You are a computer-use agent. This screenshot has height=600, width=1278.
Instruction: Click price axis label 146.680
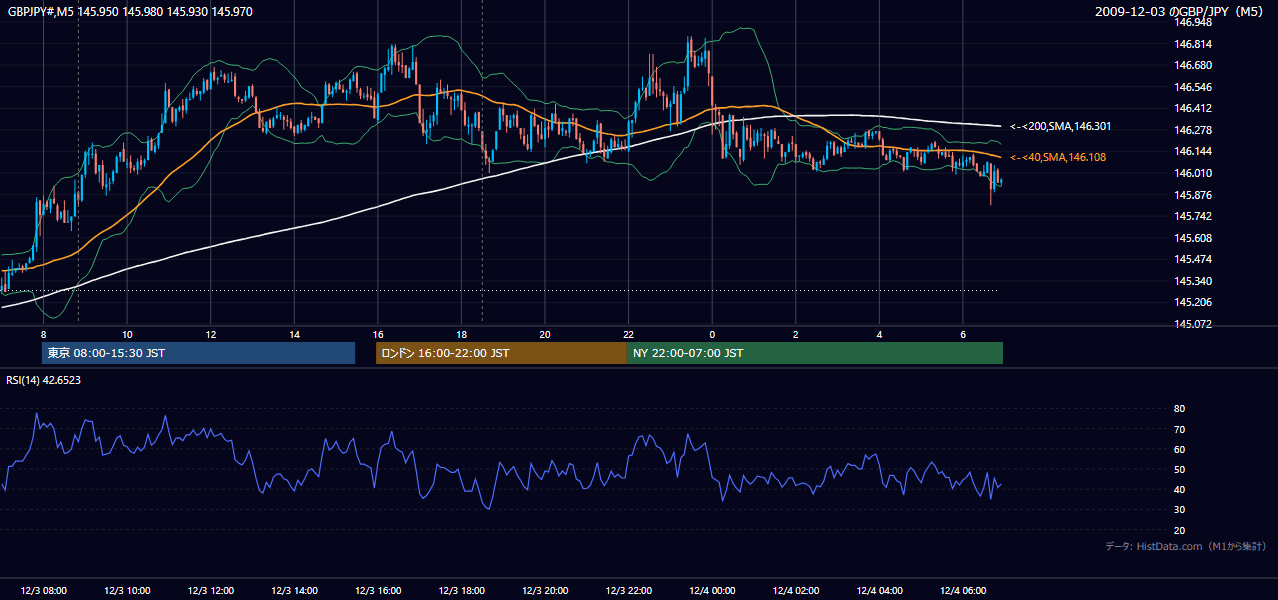(x=1193, y=65)
